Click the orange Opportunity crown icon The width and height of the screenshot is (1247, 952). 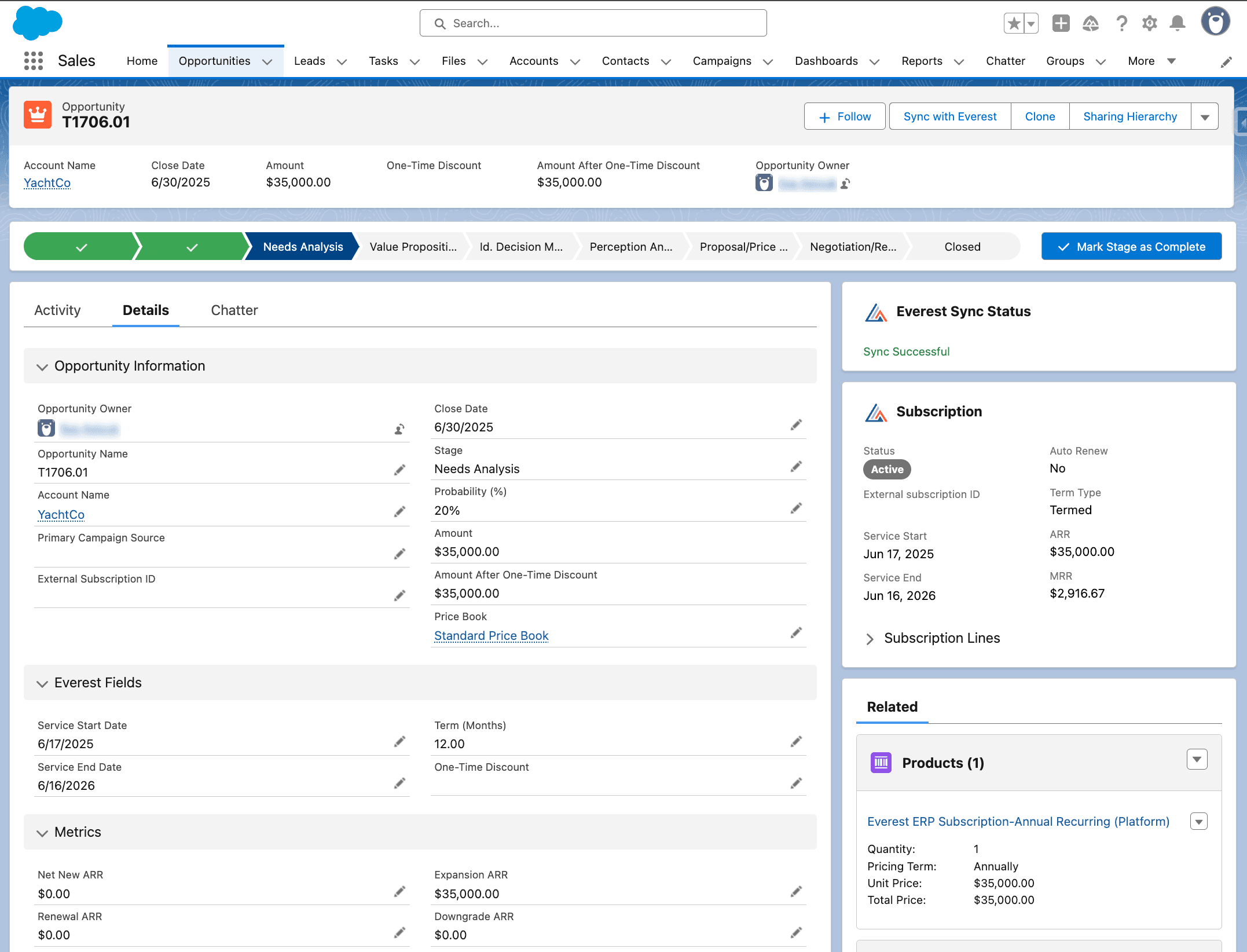coord(38,114)
